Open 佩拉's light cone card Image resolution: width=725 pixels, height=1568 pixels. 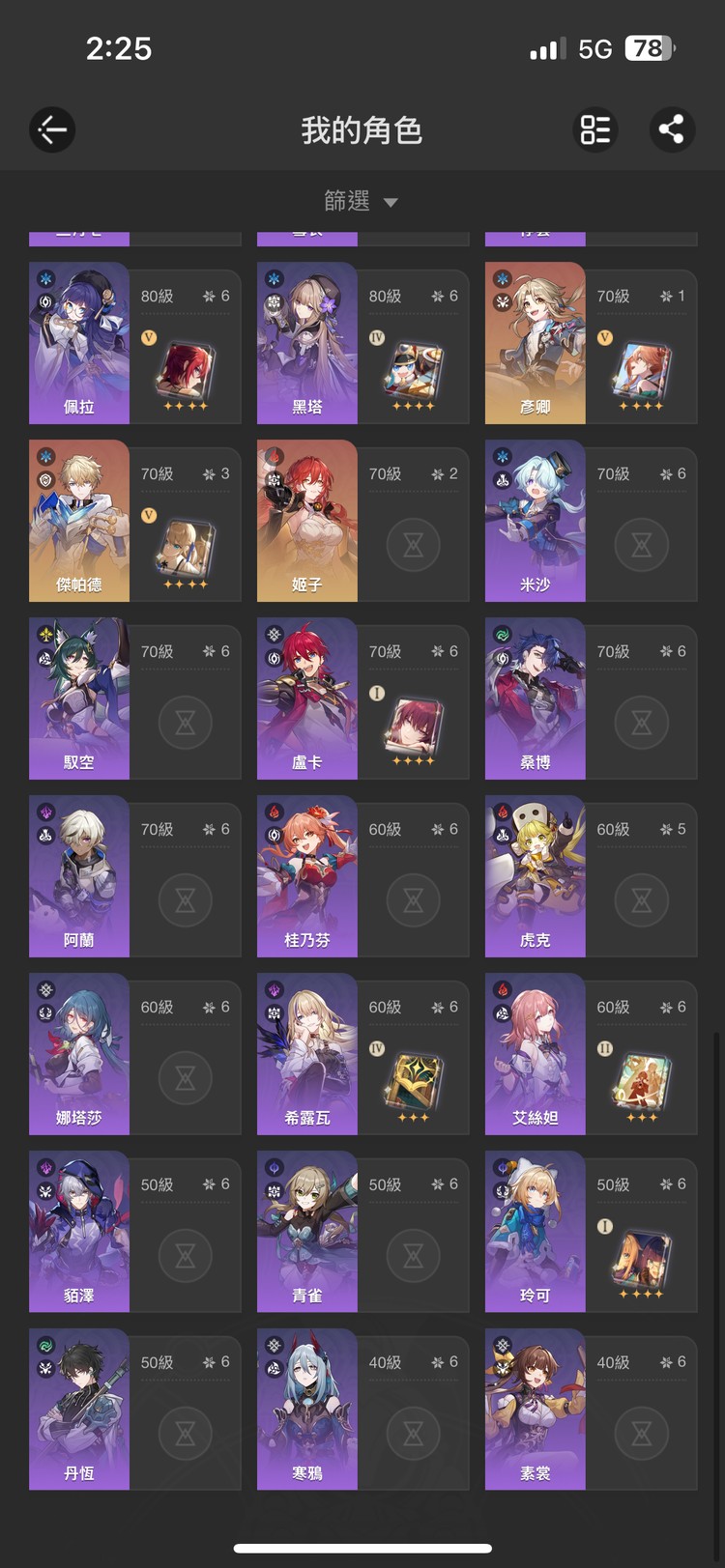[186, 370]
